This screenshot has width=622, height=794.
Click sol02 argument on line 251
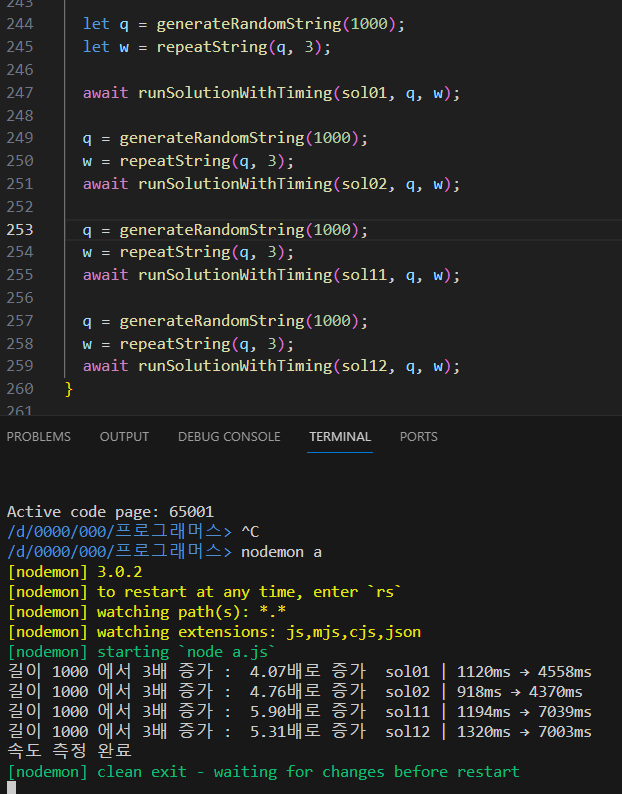[x=364, y=184]
